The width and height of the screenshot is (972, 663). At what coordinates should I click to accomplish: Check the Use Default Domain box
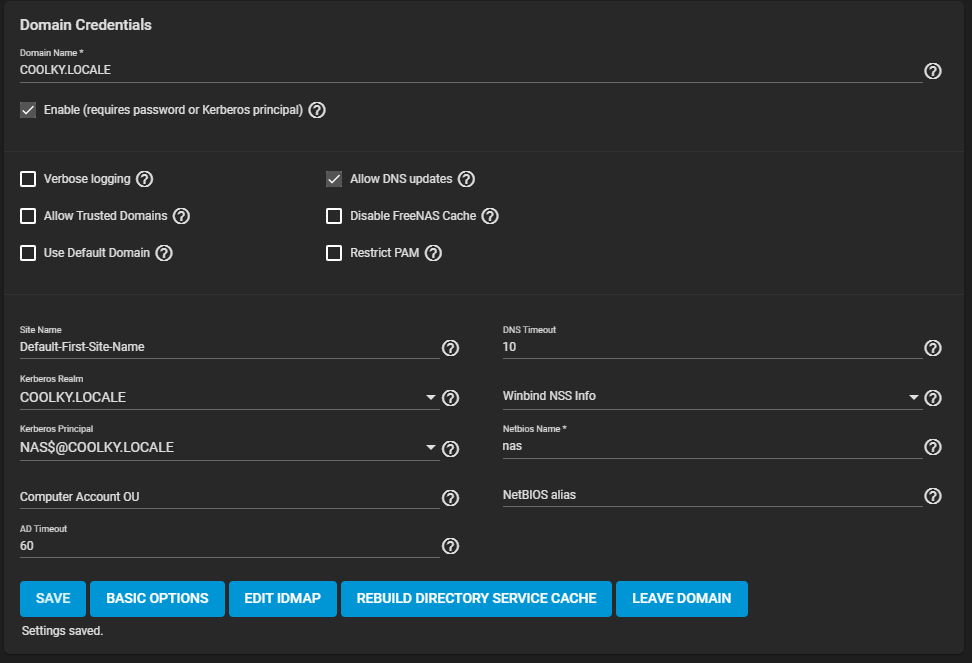click(x=28, y=253)
